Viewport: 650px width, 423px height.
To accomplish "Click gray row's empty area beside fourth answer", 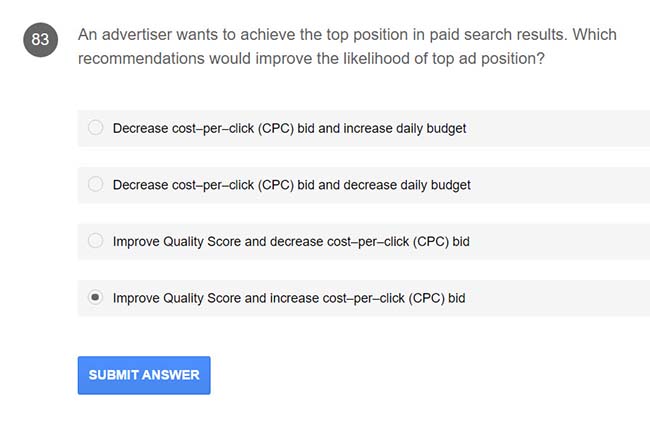I will click(x=560, y=298).
